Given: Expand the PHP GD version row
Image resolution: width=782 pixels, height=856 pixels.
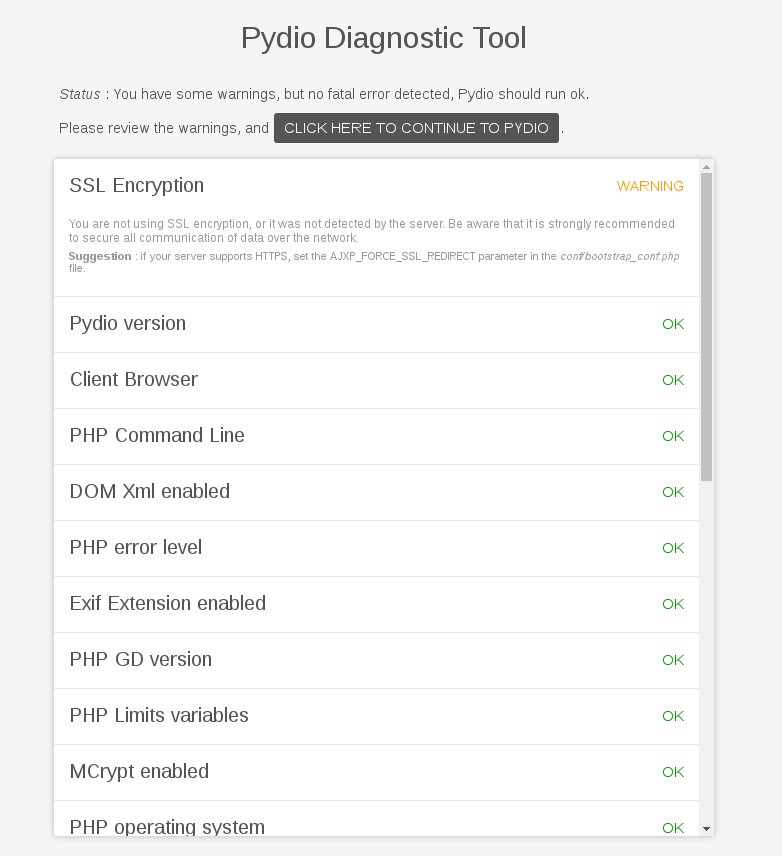Looking at the screenshot, I should click(x=376, y=661).
